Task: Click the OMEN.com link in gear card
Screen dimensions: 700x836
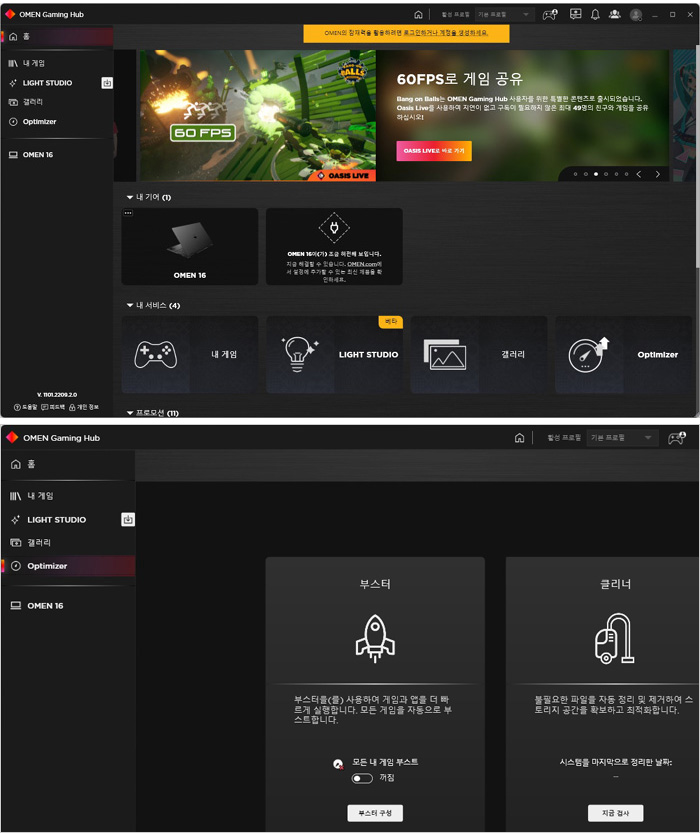Action: click(x=363, y=264)
